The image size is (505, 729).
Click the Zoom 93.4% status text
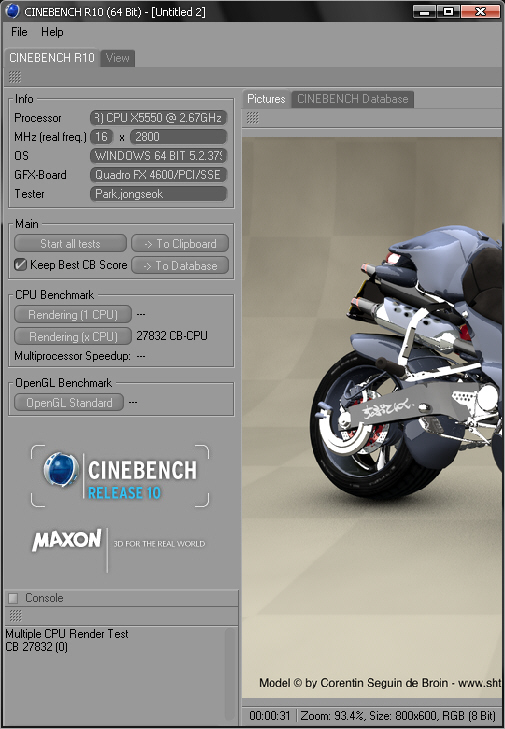pos(332,716)
